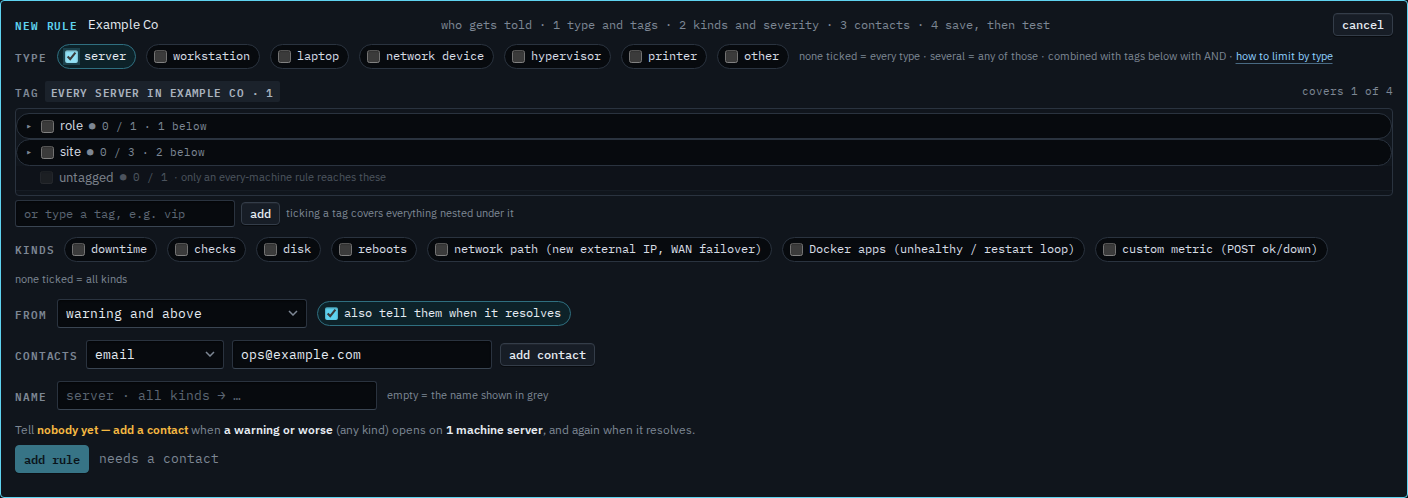
Task: Click the add contact button
Action: 547,355
